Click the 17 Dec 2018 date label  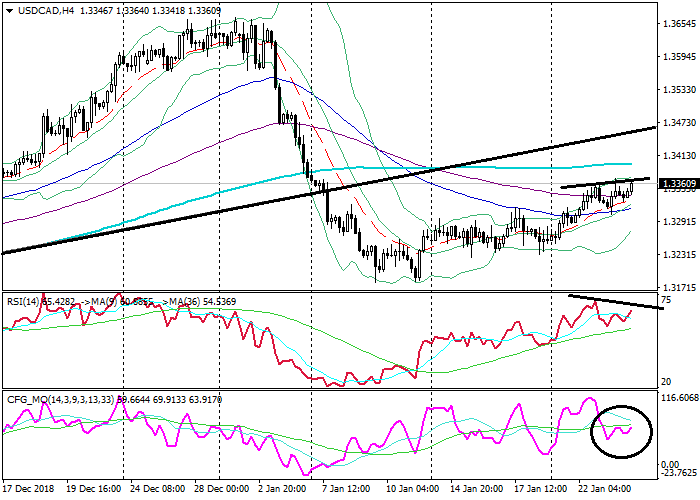(x=29, y=491)
